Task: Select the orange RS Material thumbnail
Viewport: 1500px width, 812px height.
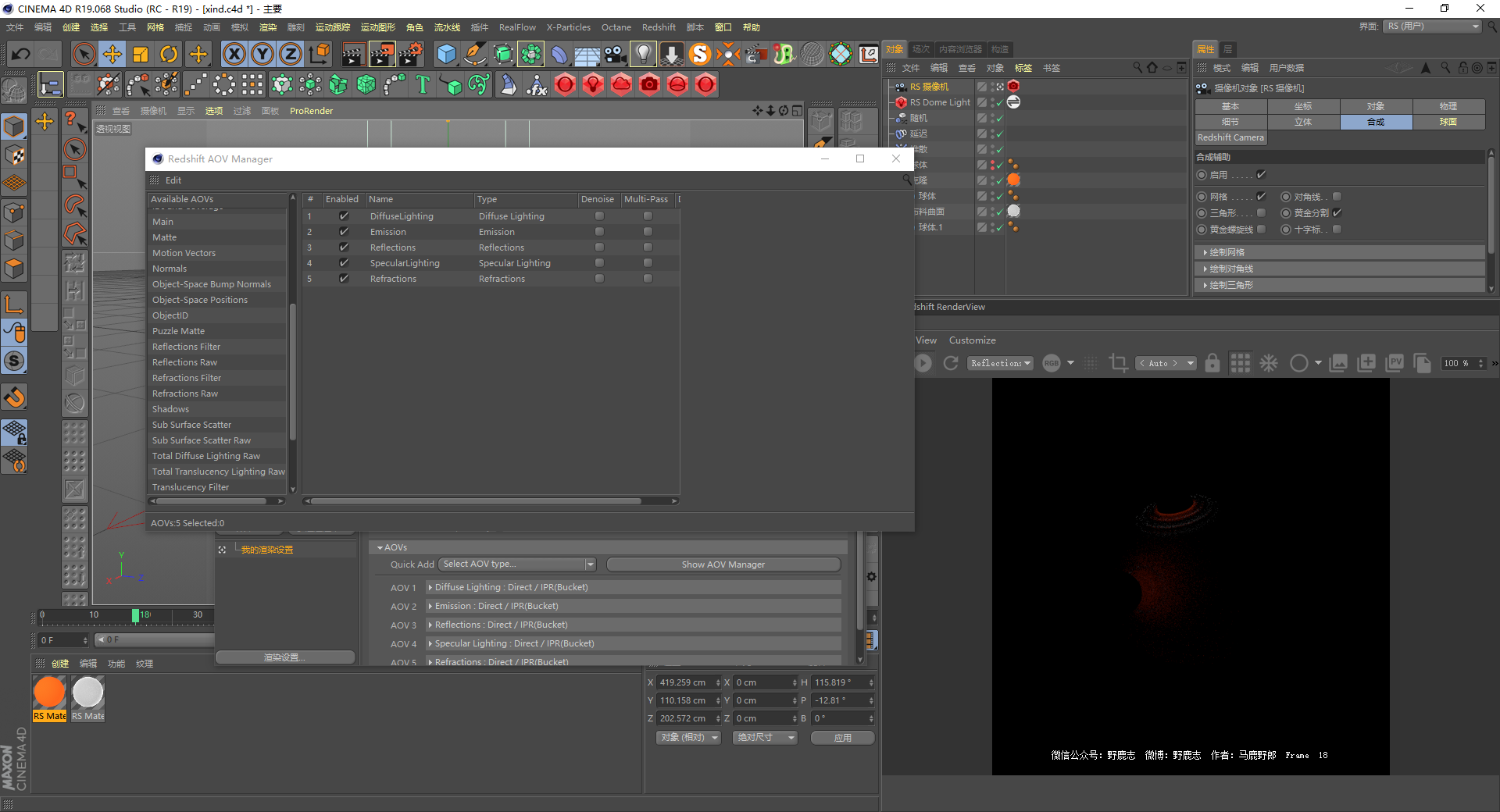Action: pyautogui.click(x=49, y=692)
